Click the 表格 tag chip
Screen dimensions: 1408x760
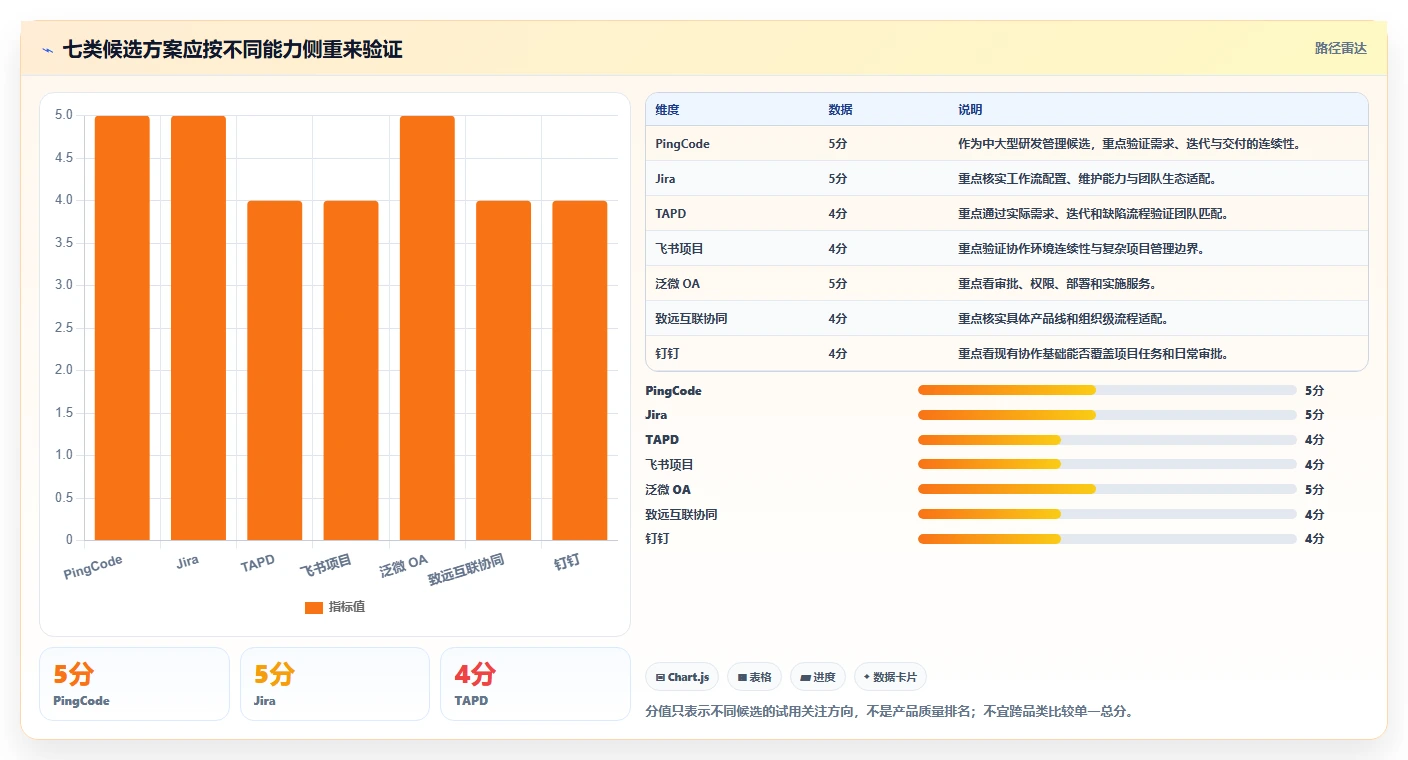pyautogui.click(x=754, y=677)
